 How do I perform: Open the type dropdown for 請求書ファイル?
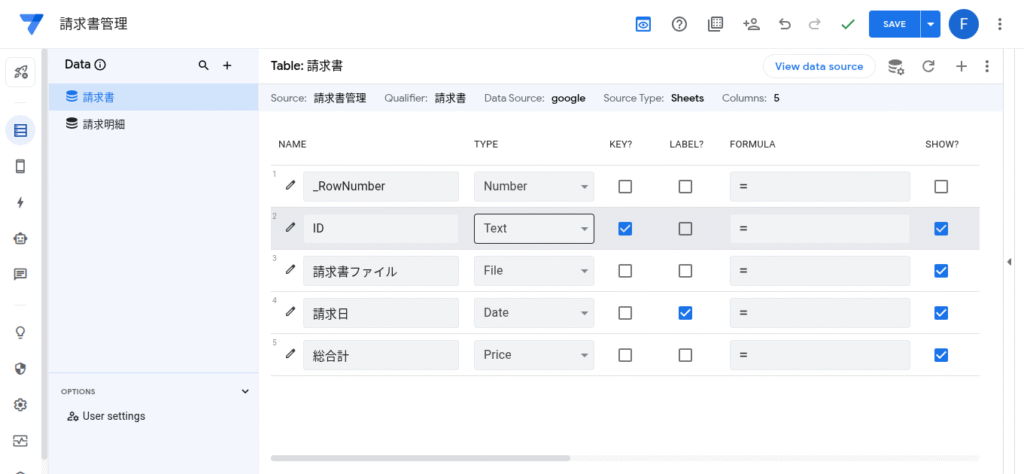tap(533, 271)
